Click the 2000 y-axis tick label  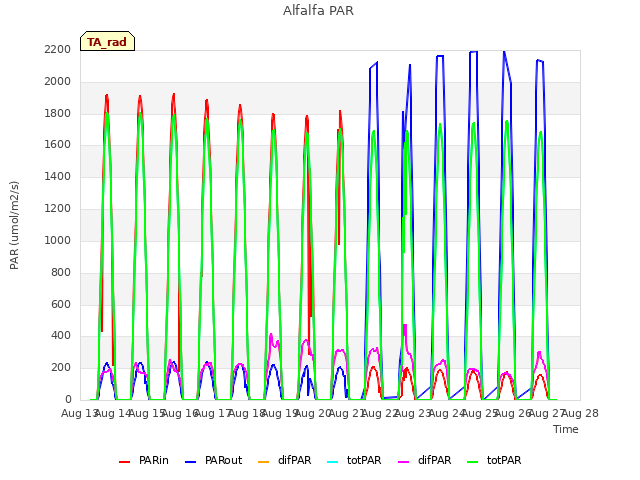(58, 82)
